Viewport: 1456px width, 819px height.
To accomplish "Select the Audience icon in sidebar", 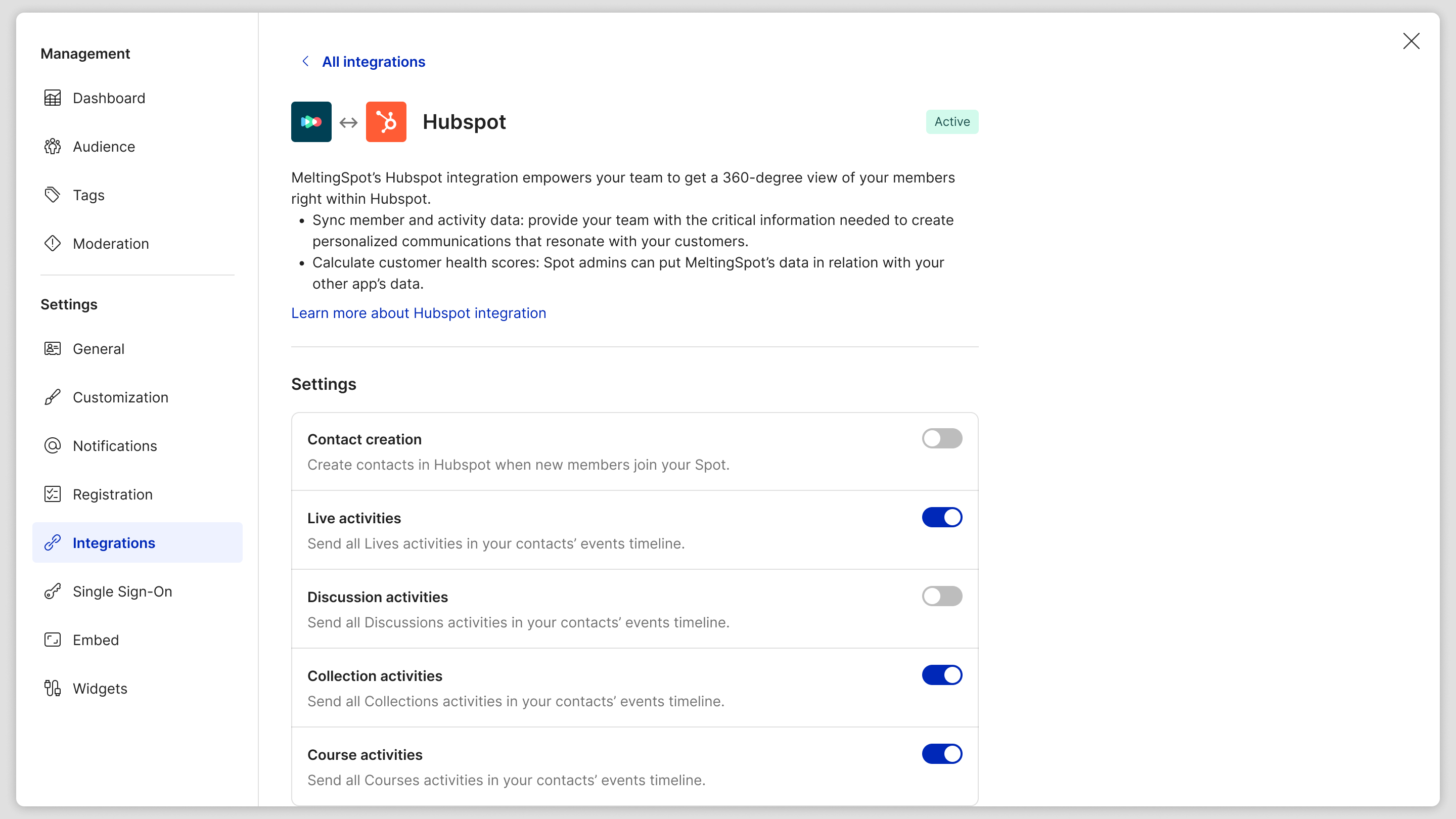I will tap(53, 147).
